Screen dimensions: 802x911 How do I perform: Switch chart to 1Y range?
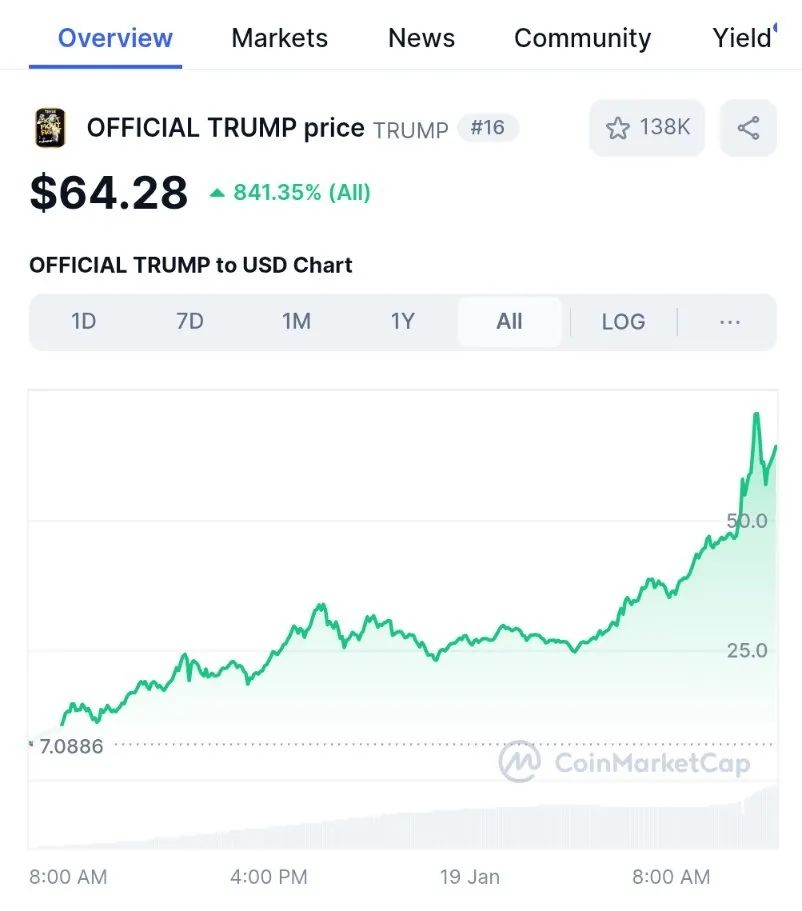click(402, 322)
